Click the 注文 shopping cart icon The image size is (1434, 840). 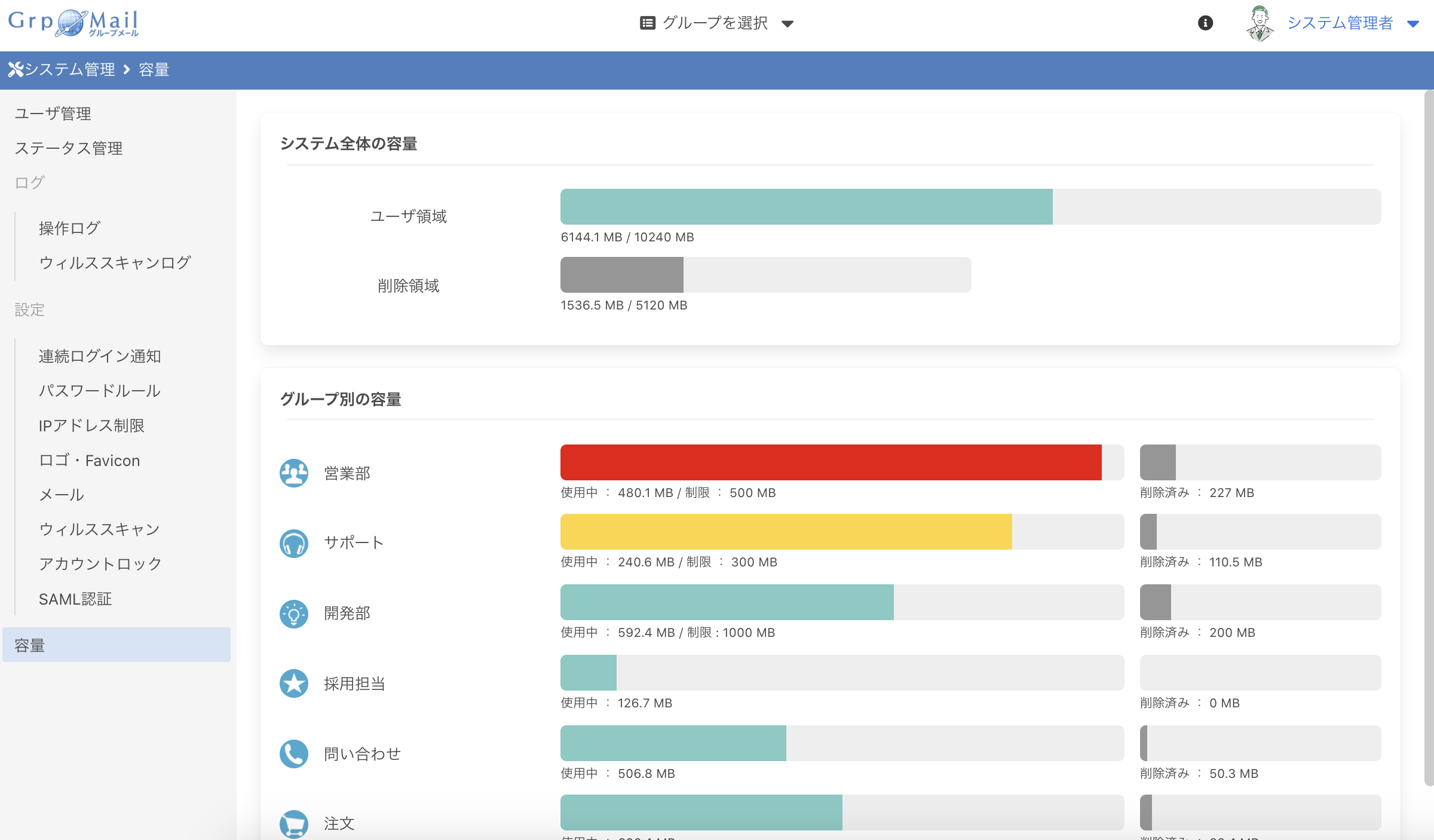pos(293,823)
